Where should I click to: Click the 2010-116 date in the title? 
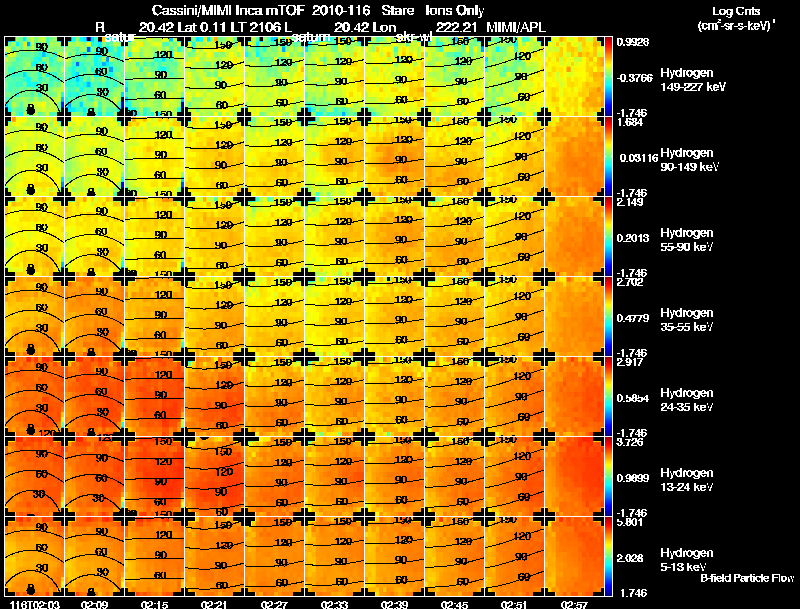click(341, 10)
